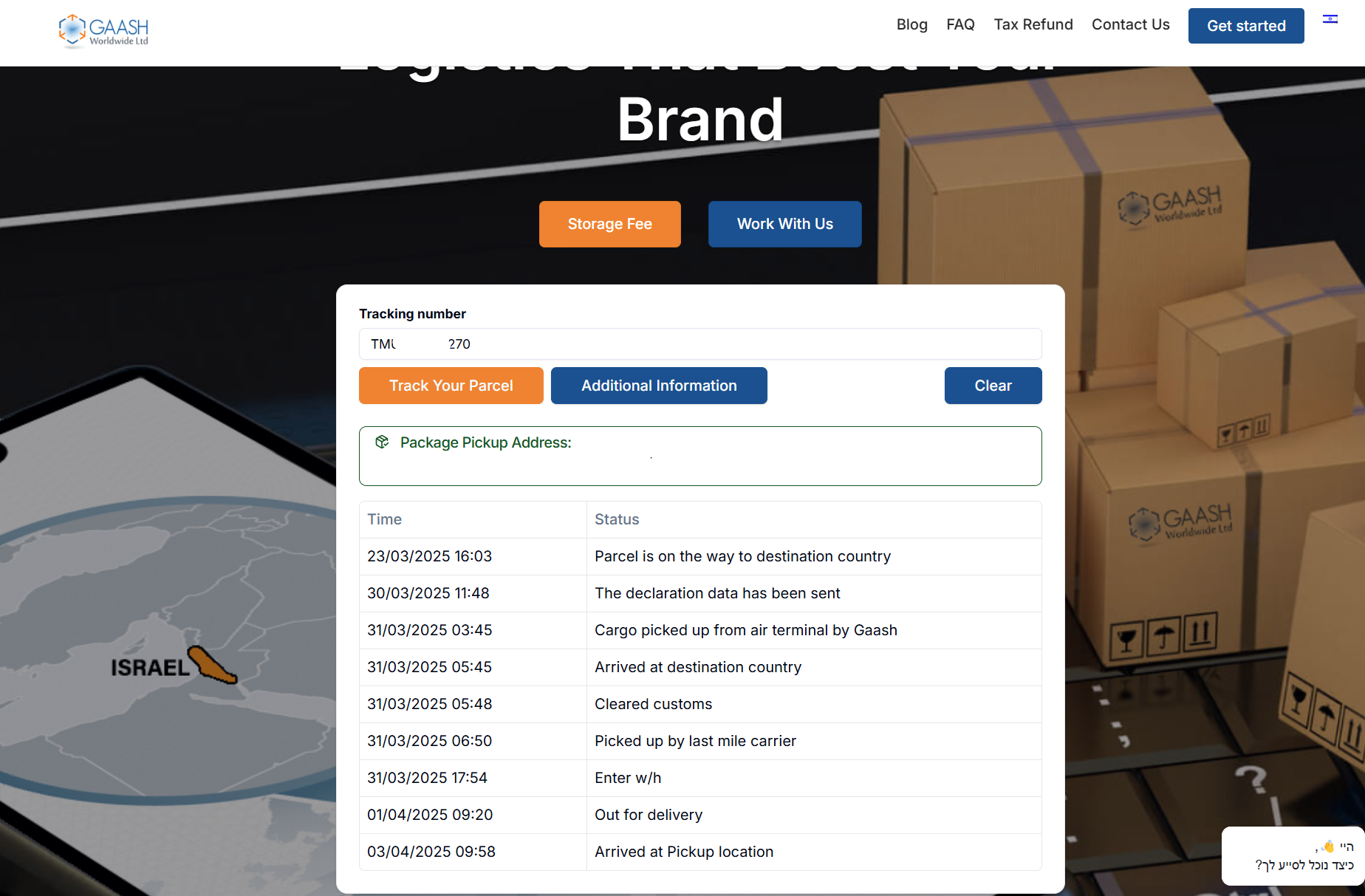Click the 'Package Pickup Address:' label

pos(486,442)
